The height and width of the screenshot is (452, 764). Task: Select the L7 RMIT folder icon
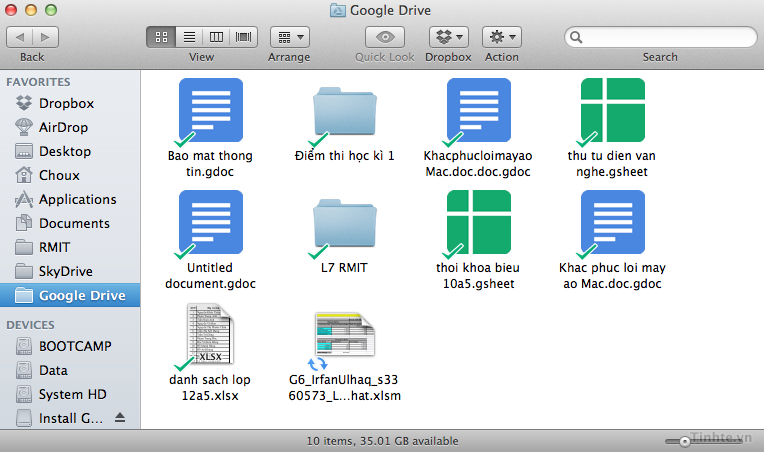click(x=344, y=223)
